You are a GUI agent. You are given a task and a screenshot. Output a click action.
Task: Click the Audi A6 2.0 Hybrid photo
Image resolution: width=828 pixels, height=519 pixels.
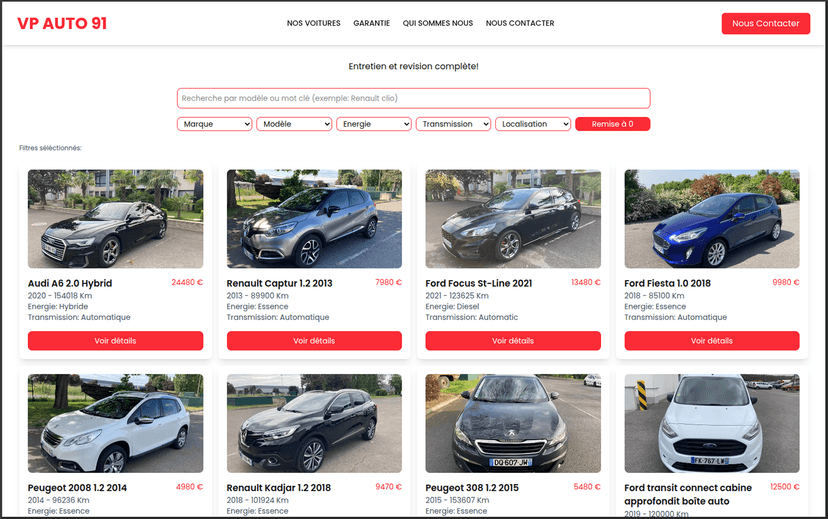115,218
